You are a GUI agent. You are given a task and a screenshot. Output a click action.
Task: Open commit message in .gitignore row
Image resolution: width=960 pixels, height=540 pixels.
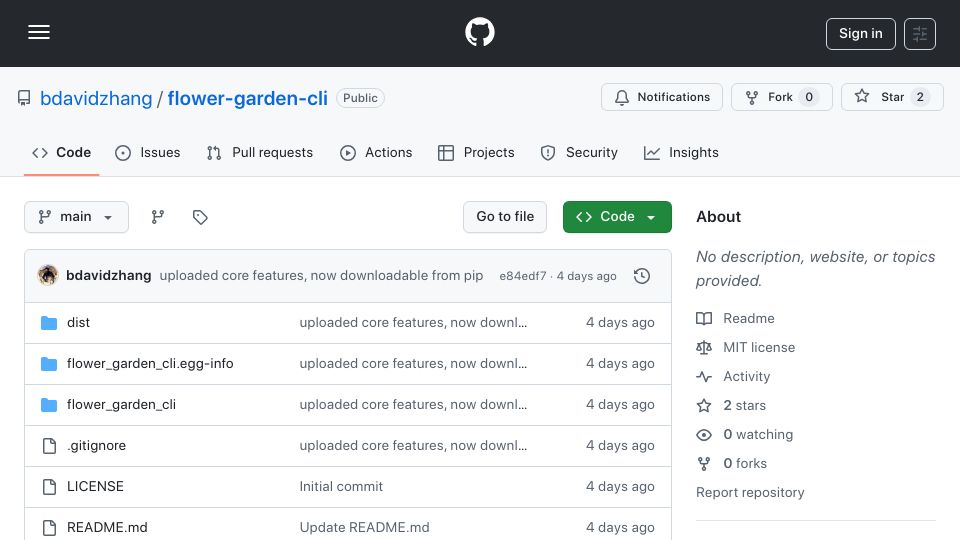[413, 446]
